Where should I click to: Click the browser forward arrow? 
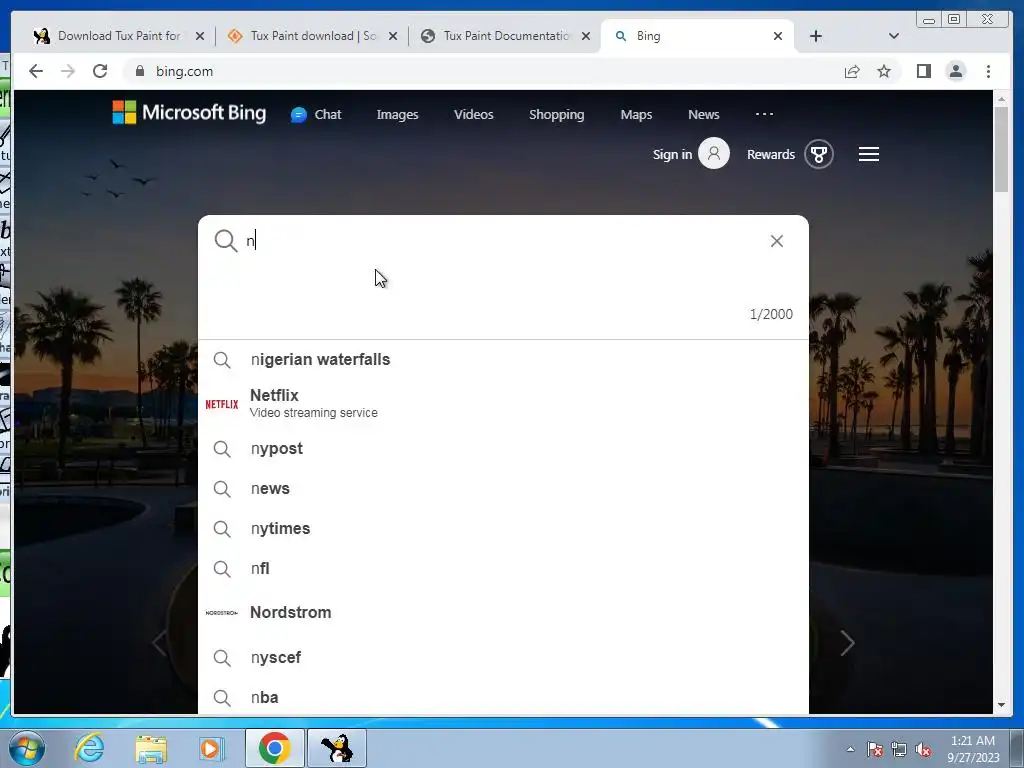[x=68, y=71]
